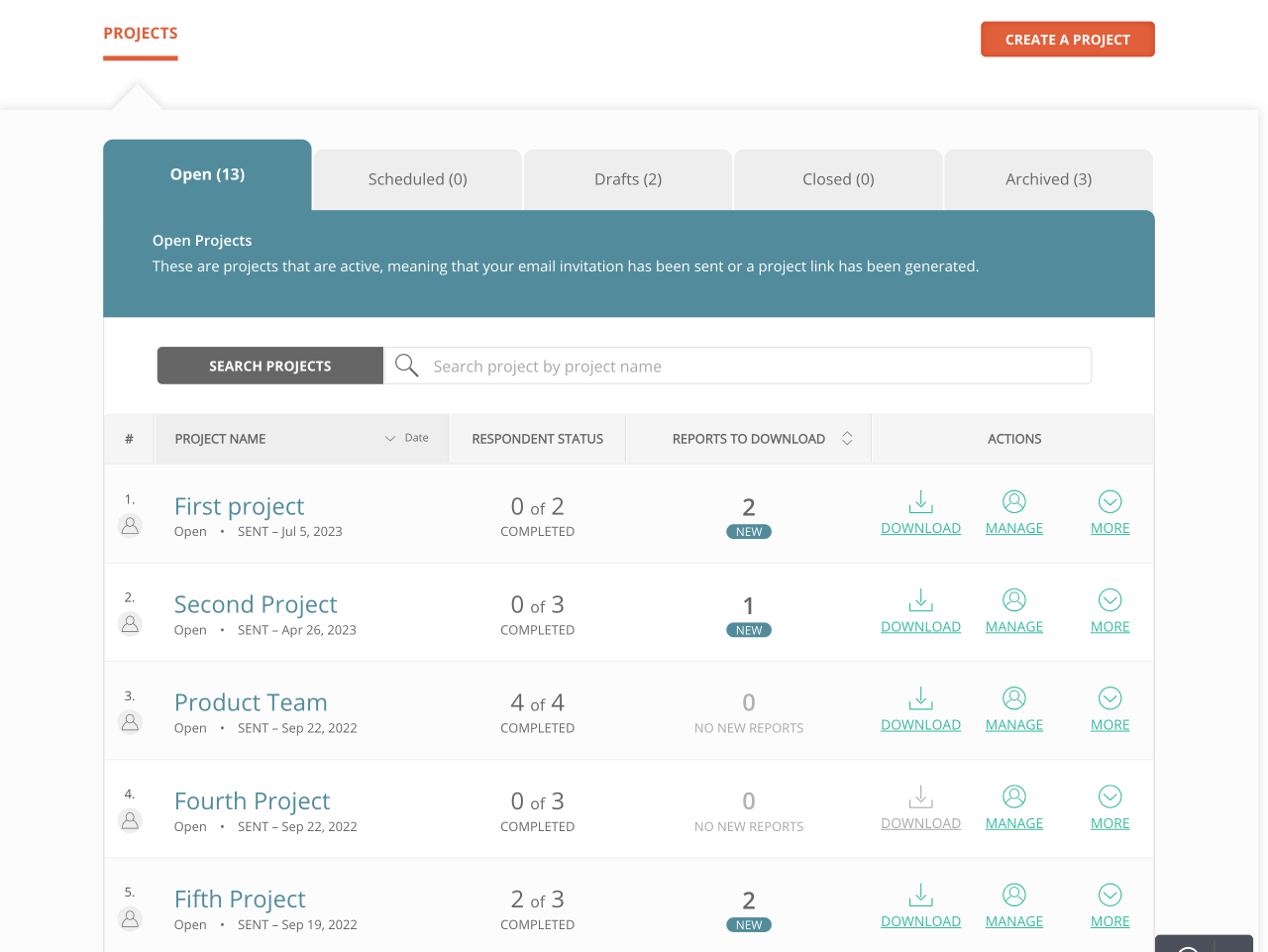Screen dimensions: 1268x952
Task: Sort by Reports to Download arrows
Action: click(x=847, y=438)
